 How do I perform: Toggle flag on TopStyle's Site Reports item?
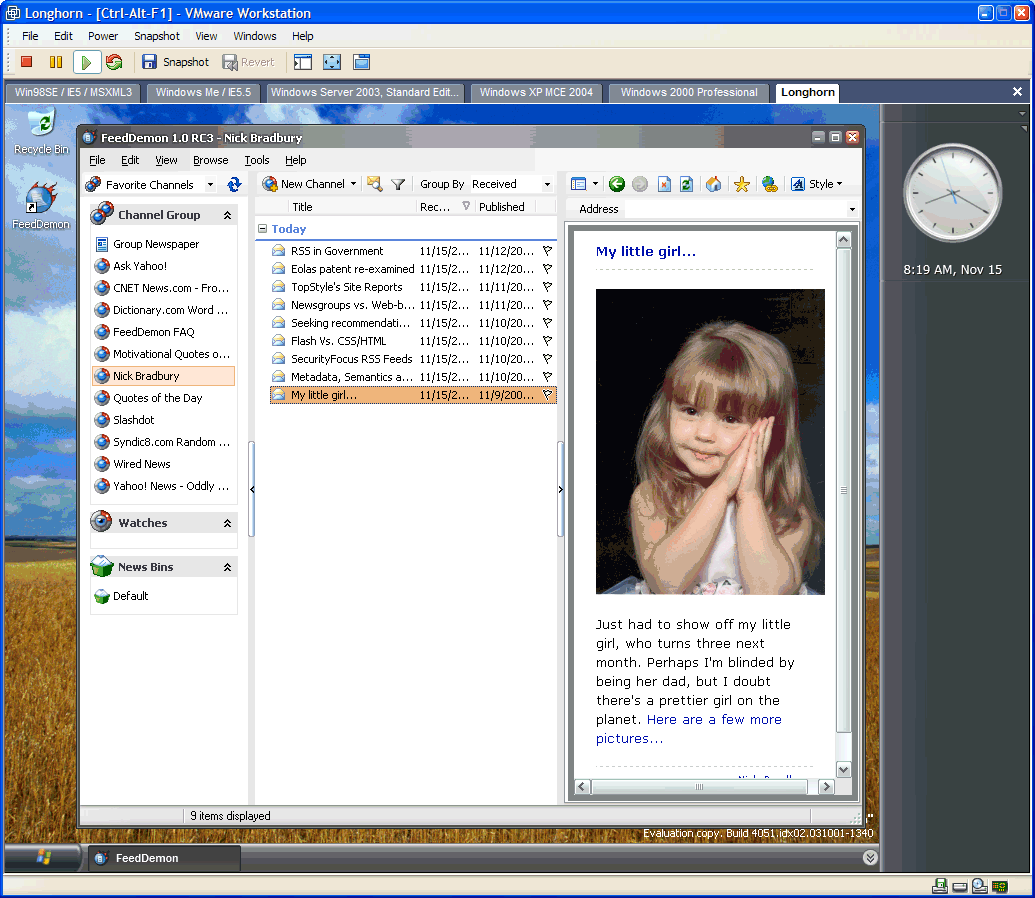[547, 287]
